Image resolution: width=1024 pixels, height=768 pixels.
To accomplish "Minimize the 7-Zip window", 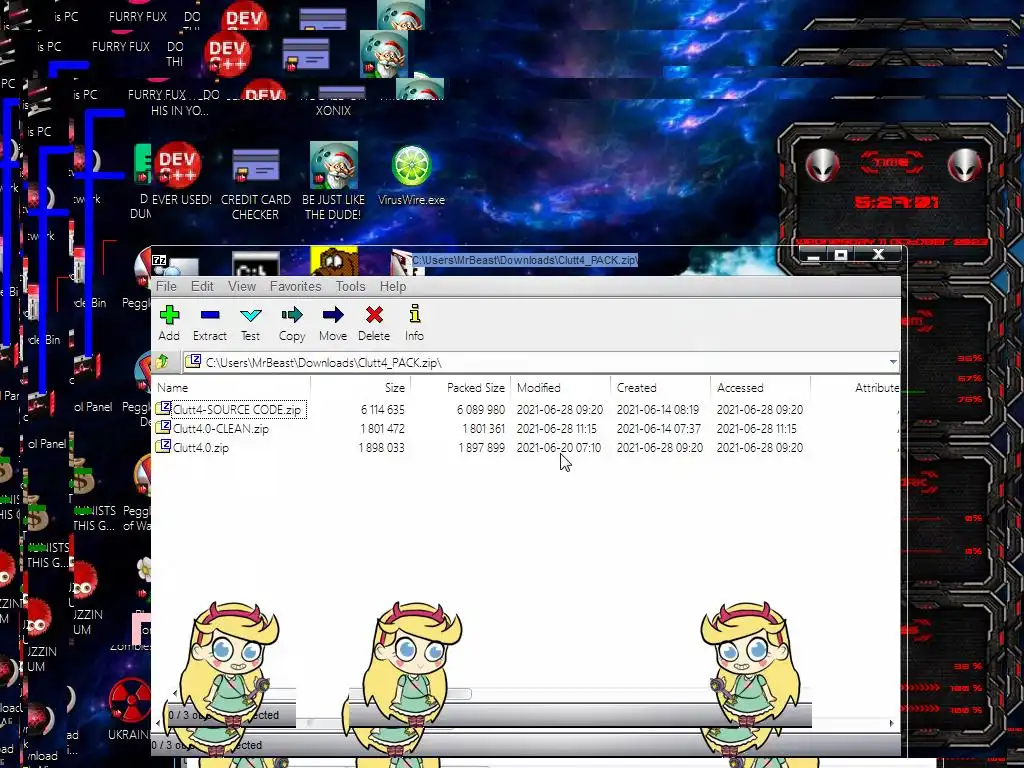I will [813, 255].
